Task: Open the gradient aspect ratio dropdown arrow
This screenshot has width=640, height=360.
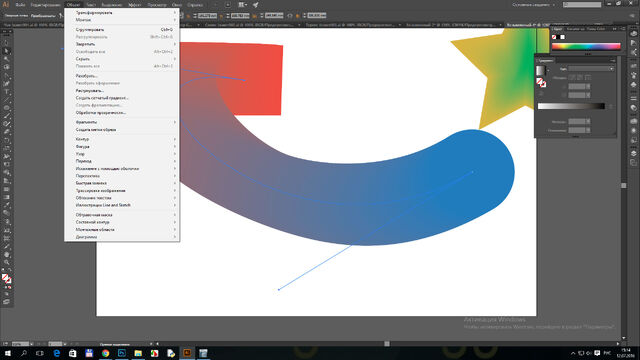Action: [x=588, y=95]
